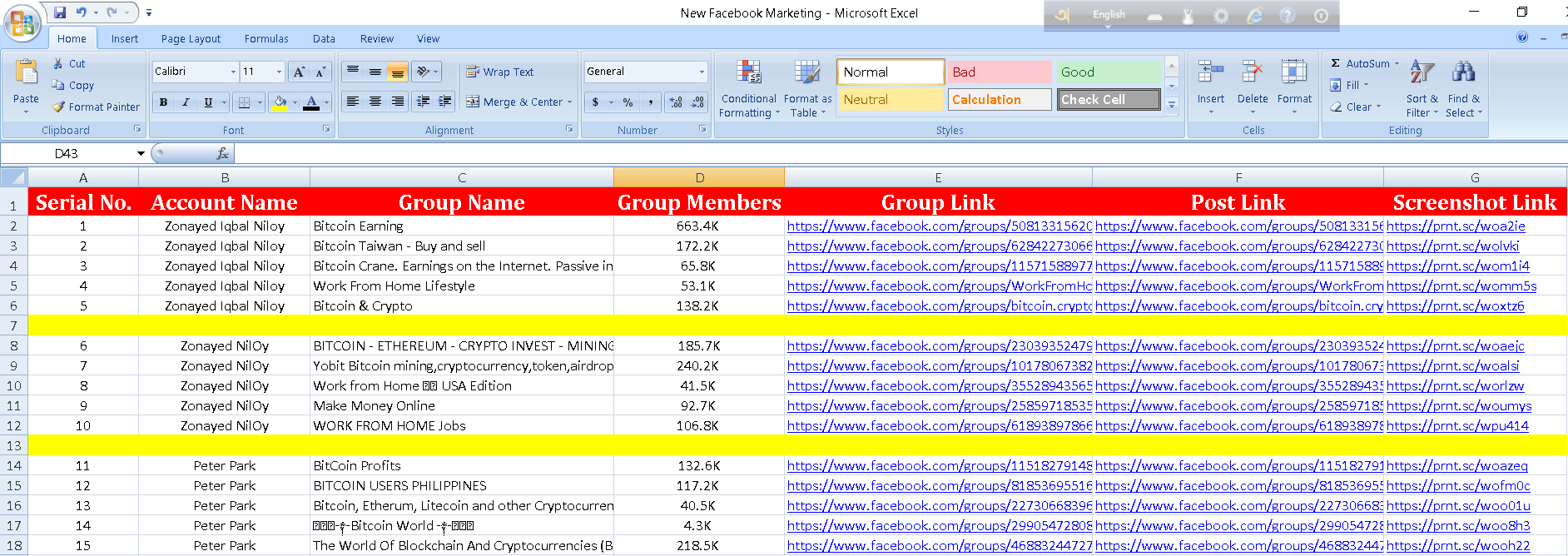
Task: Open the Calibri font name dropdown
Action: pyautogui.click(x=233, y=72)
